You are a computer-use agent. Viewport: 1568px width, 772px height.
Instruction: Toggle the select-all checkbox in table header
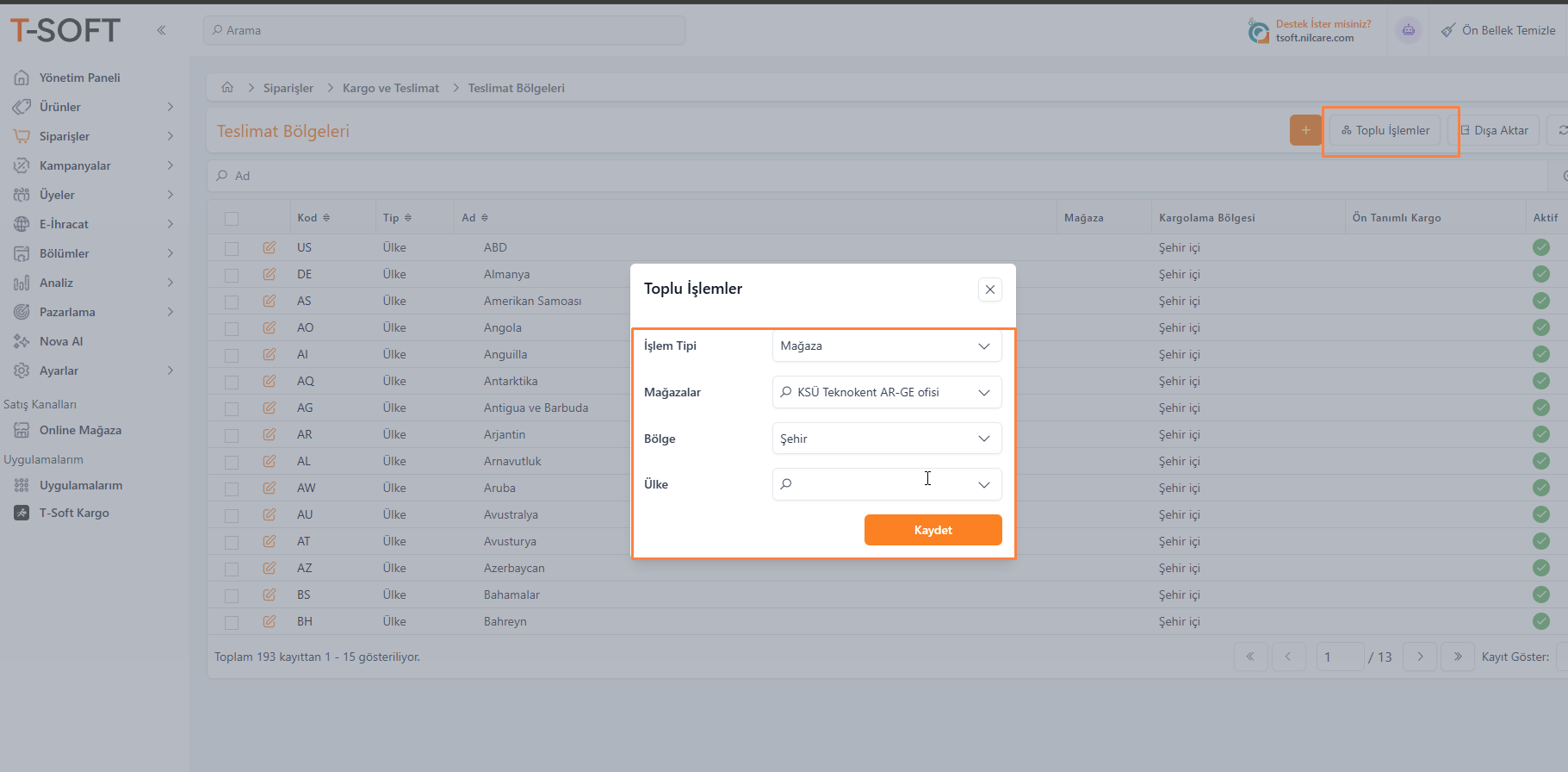232,219
